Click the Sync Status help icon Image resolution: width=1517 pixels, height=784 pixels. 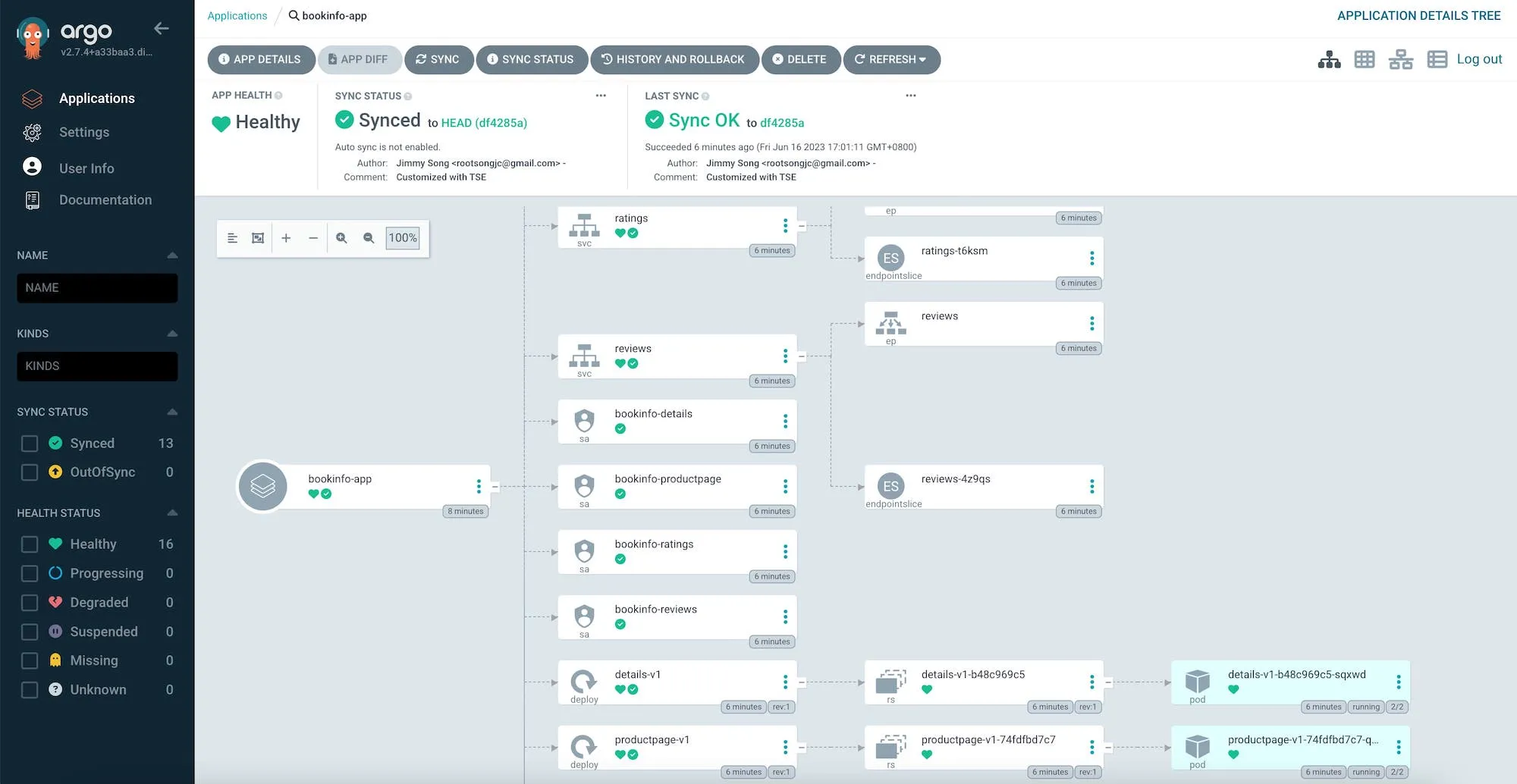(x=408, y=96)
